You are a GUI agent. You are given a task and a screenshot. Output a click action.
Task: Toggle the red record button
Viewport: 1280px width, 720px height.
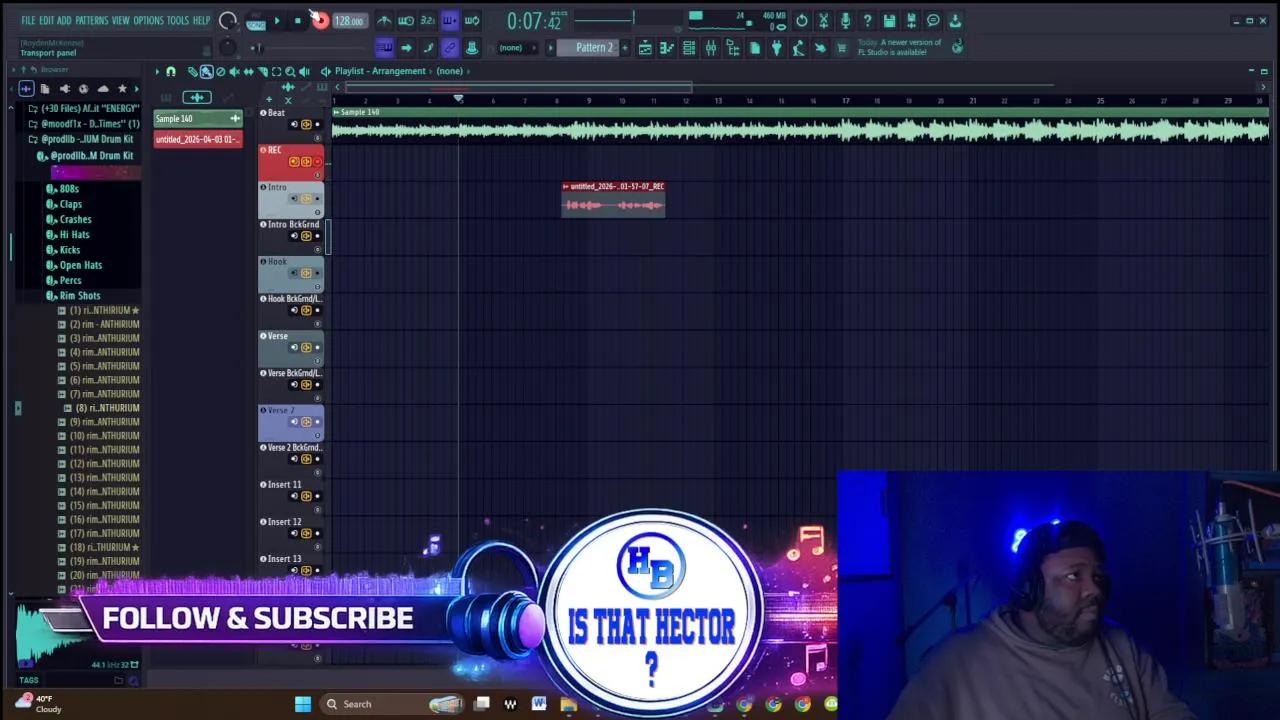[x=320, y=20]
